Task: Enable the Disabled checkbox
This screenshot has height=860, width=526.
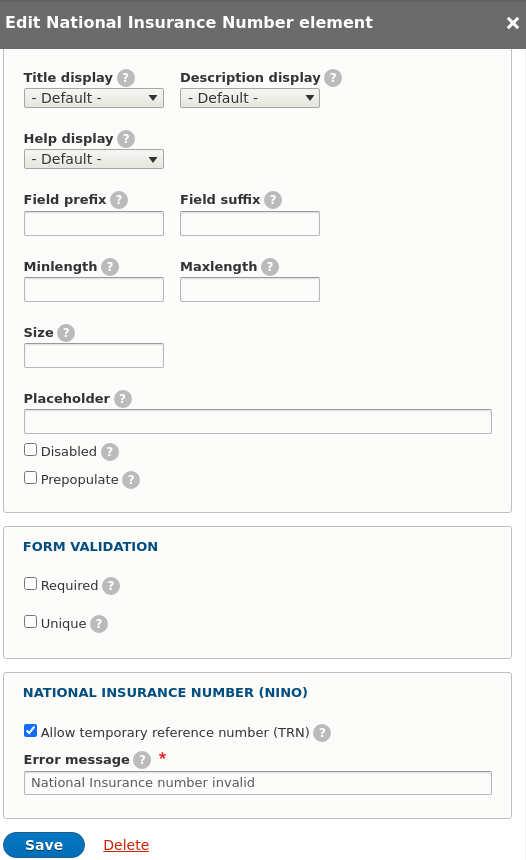Action: [31, 450]
